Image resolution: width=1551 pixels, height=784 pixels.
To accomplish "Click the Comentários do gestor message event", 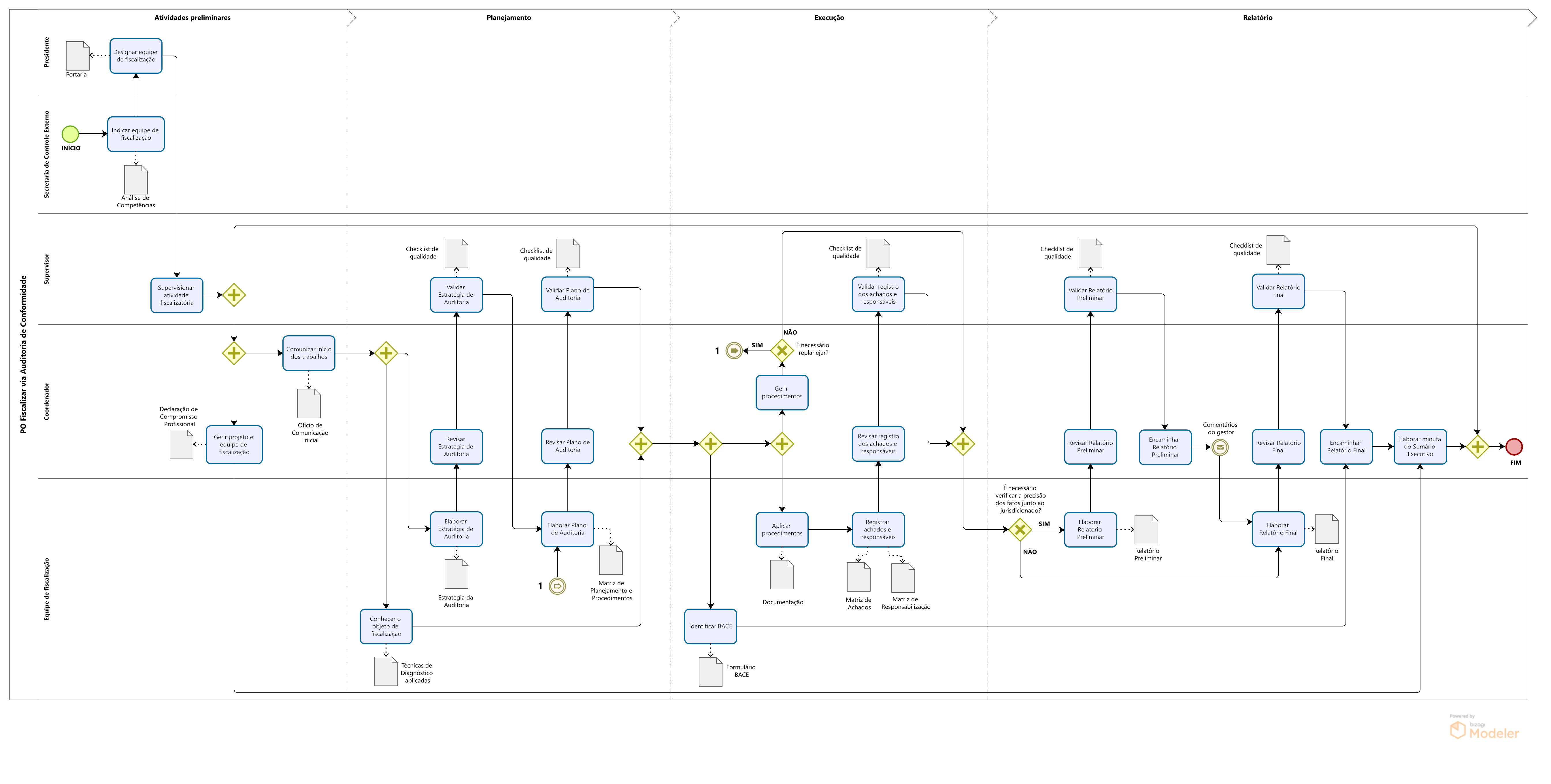I will pyautogui.click(x=1220, y=448).
